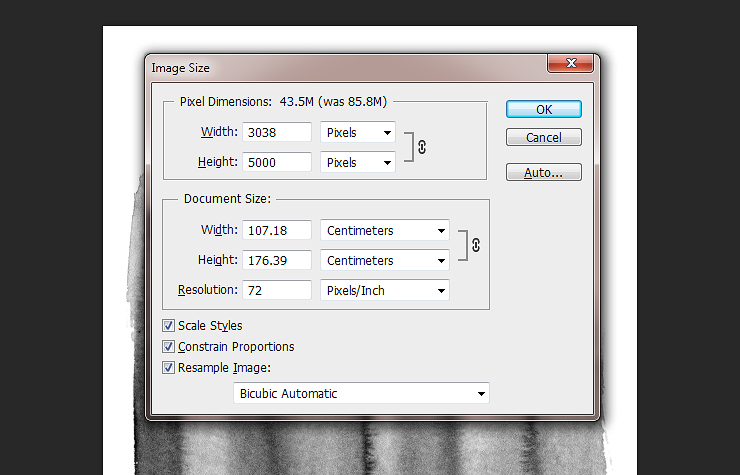740x475 pixels.
Task: Expand the Bicubic Automatic resample dropdown
Action: [361, 393]
